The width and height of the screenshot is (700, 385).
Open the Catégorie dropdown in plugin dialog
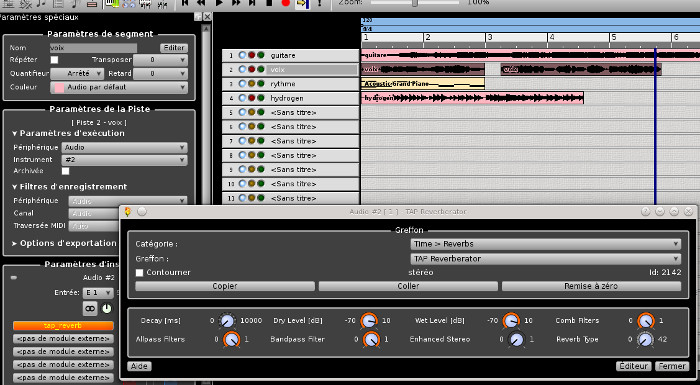pos(546,244)
